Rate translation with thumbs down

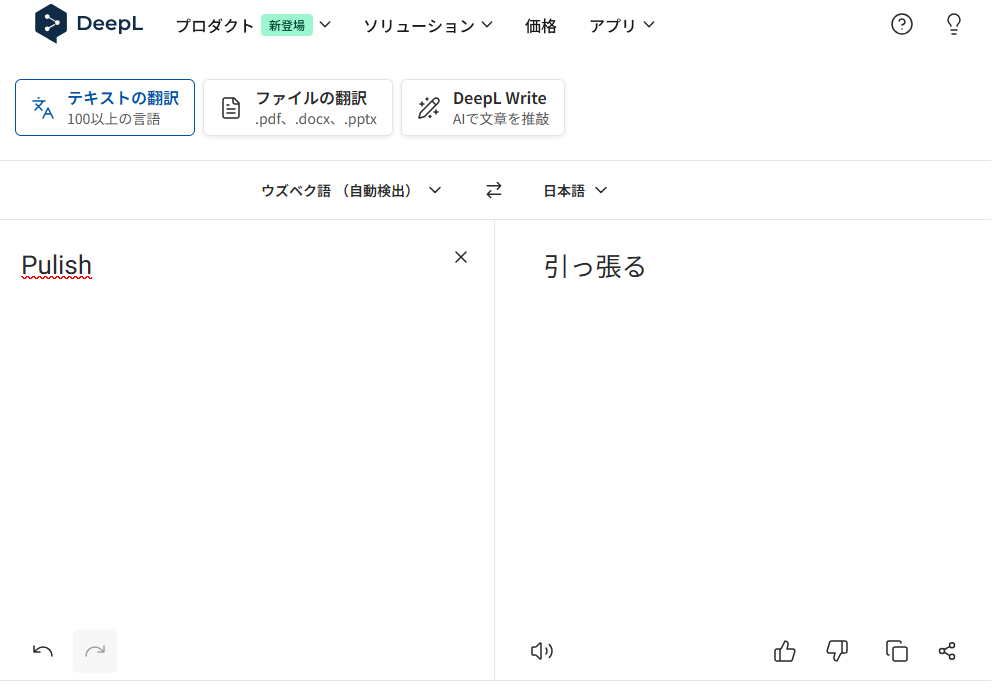pyautogui.click(x=837, y=651)
